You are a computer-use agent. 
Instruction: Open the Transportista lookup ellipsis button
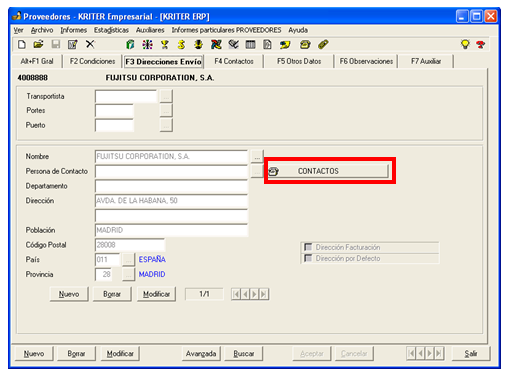tap(166, 96)
